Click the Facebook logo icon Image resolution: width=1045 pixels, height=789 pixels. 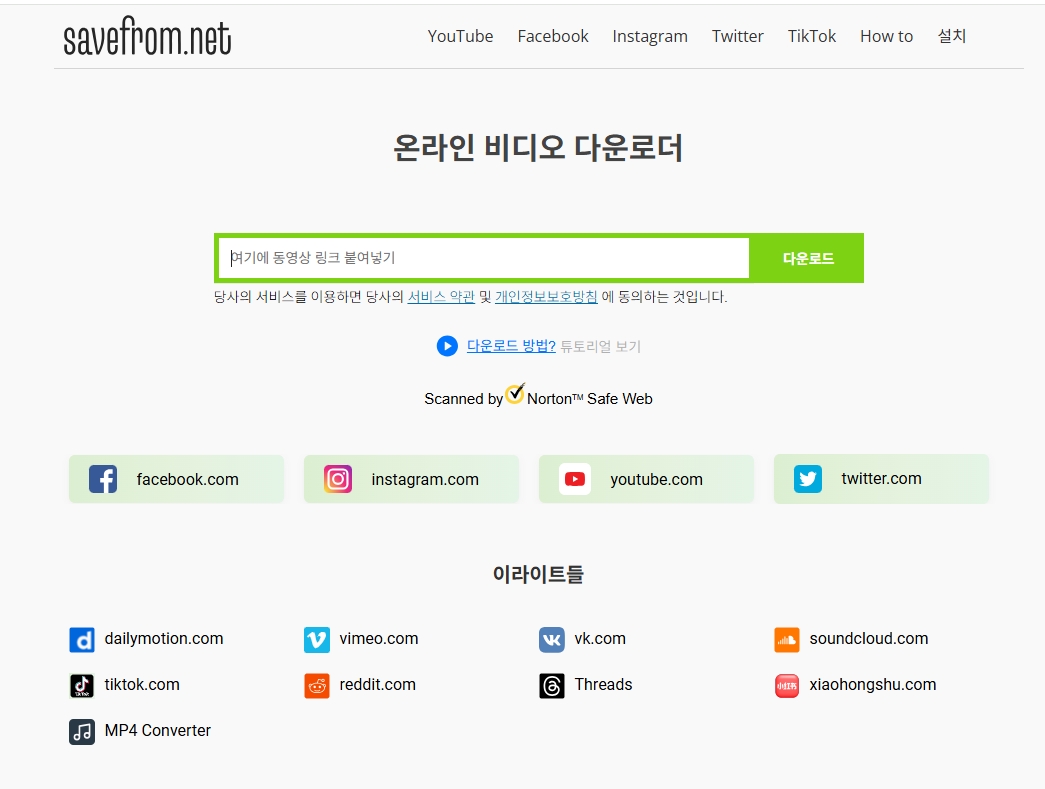click(x=103, y=479)
